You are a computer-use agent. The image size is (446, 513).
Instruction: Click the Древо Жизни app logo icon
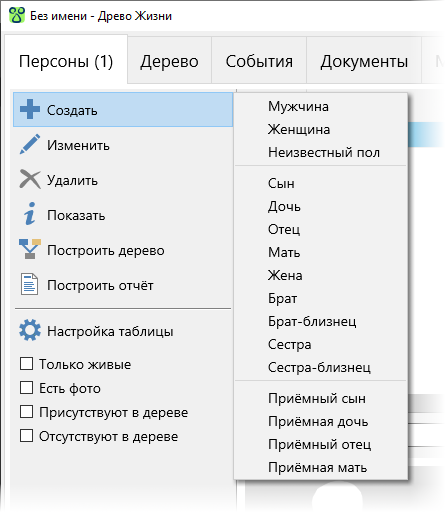17,15
